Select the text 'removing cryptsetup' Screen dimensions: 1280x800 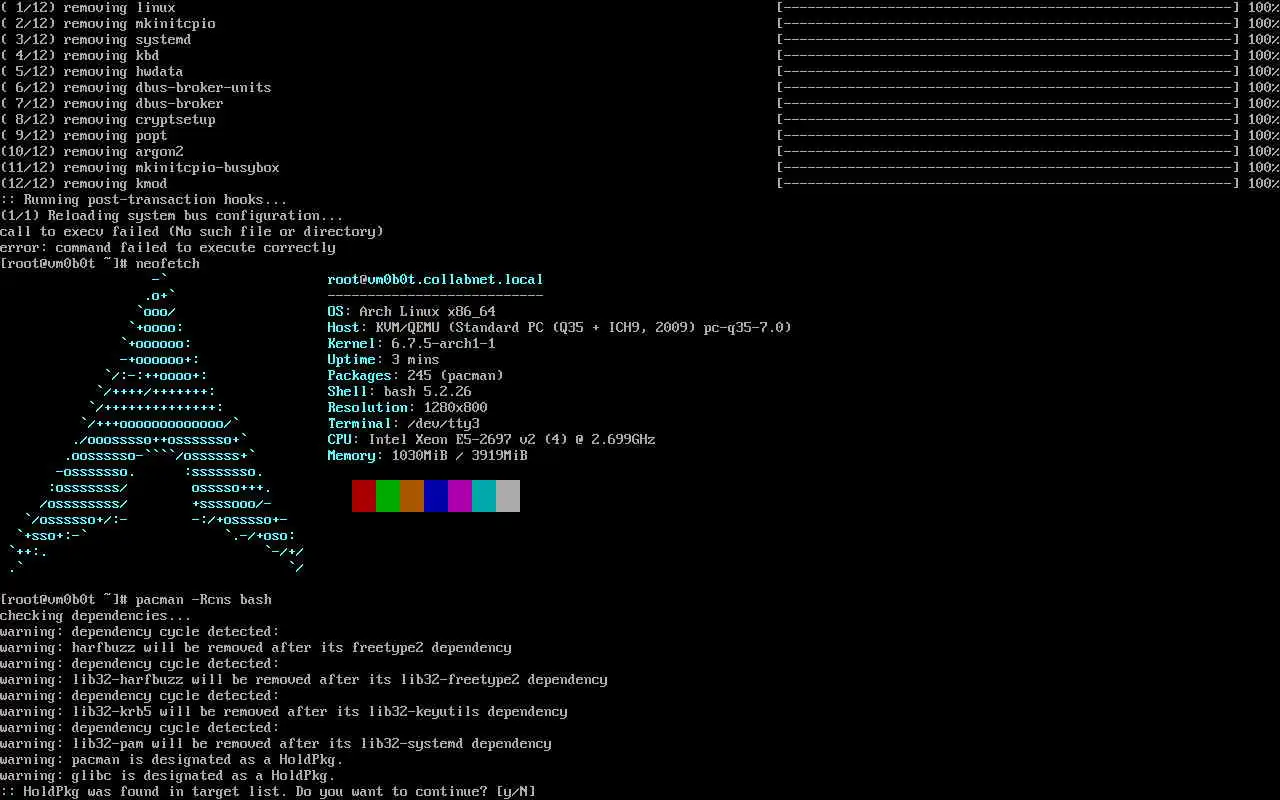click(x=140, y=120)
